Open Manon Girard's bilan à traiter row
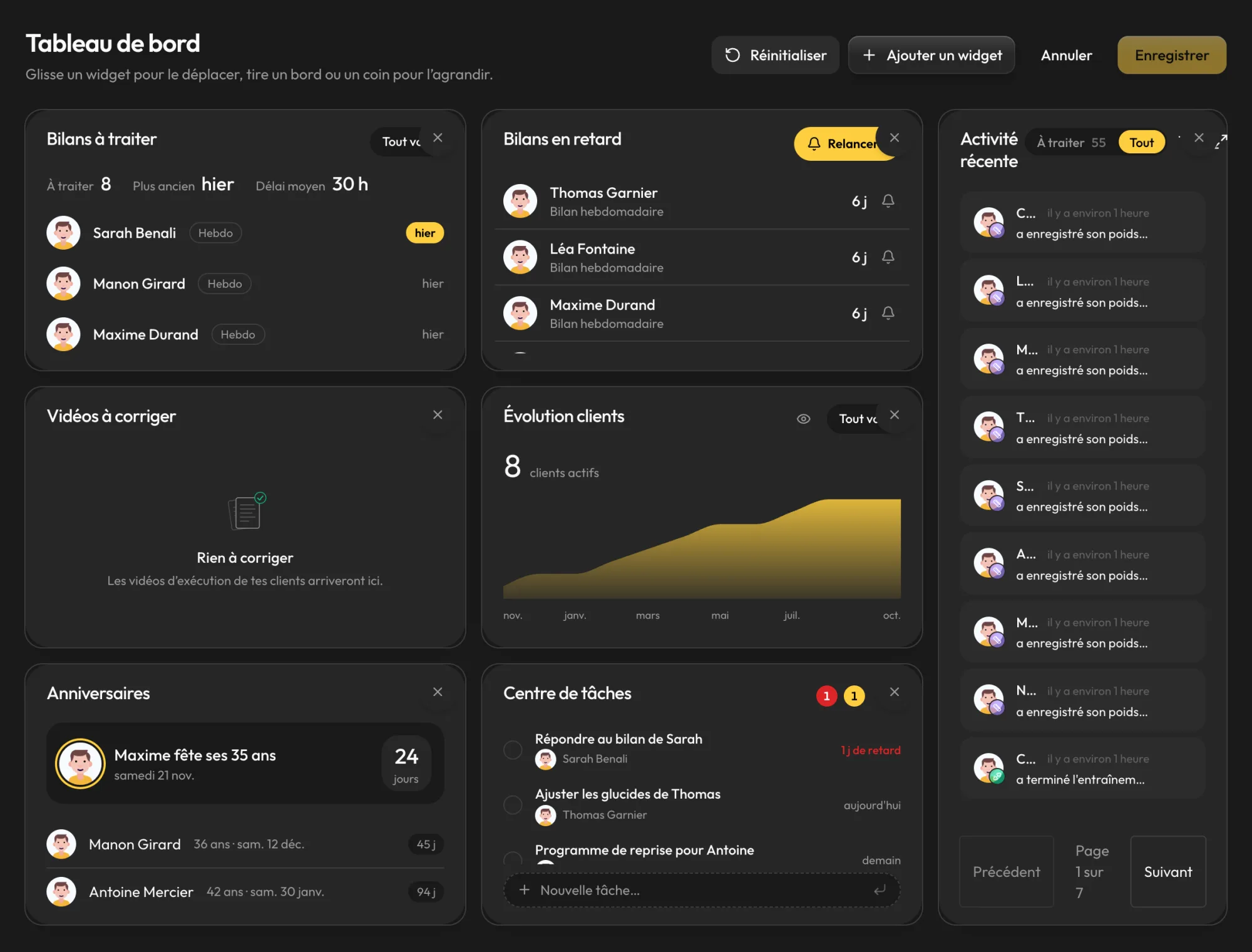 245,284
